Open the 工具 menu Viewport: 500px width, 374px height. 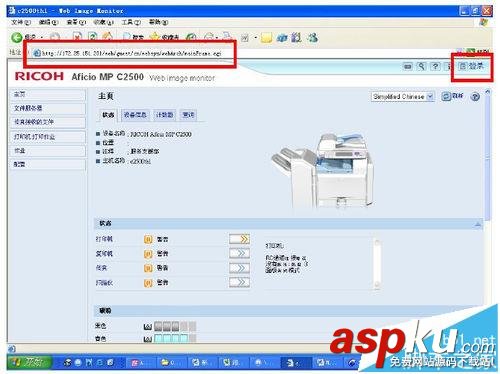click(x=131, y=22)
